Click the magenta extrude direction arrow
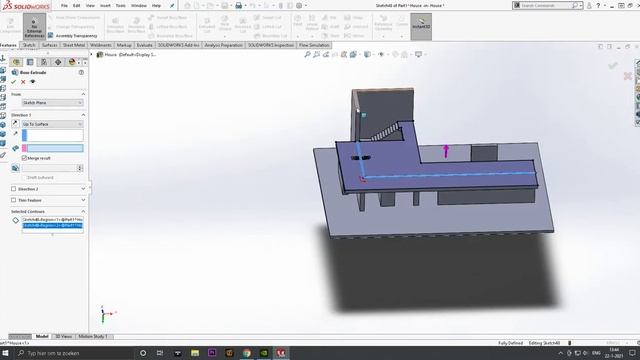The width and height of the screenshot is (640, 360). point(446,151)
